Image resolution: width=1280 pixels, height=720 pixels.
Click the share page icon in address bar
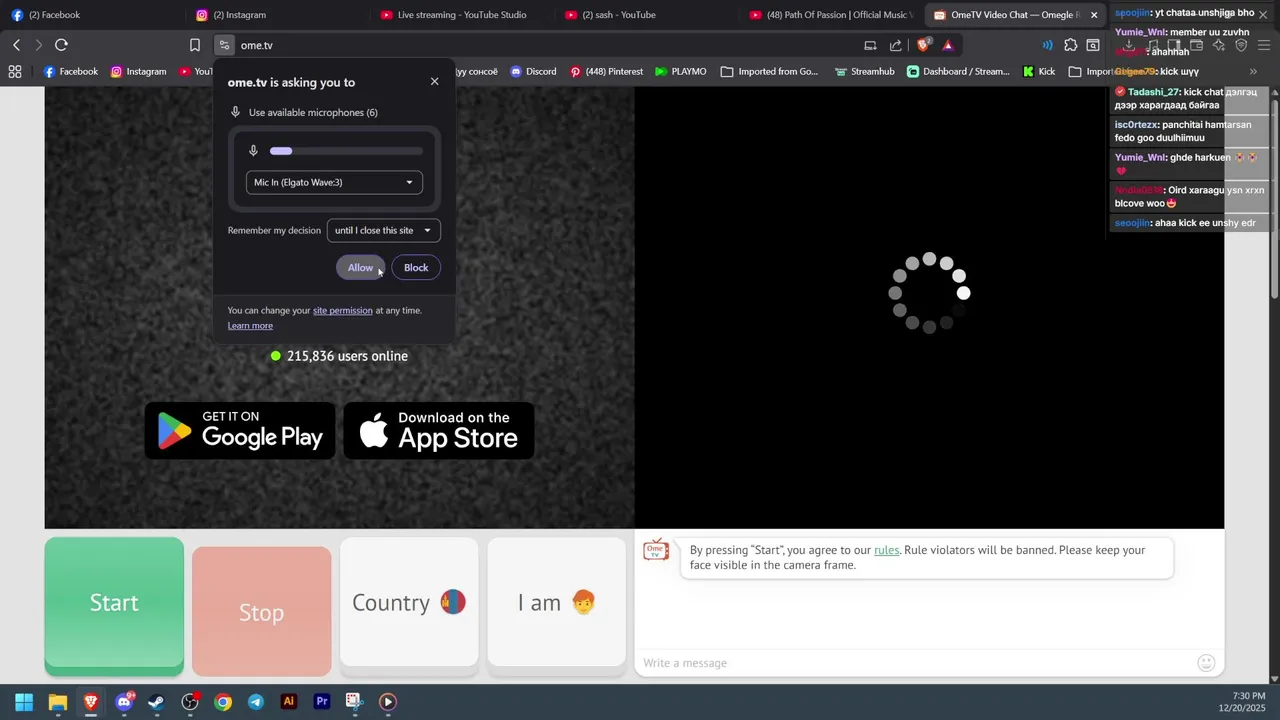click(895, 45)
